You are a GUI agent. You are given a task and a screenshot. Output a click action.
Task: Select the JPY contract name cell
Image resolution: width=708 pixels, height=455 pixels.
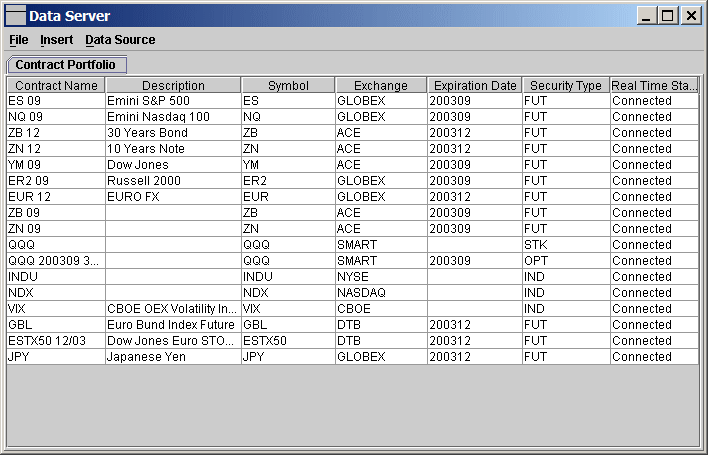[x=56, y=357]
